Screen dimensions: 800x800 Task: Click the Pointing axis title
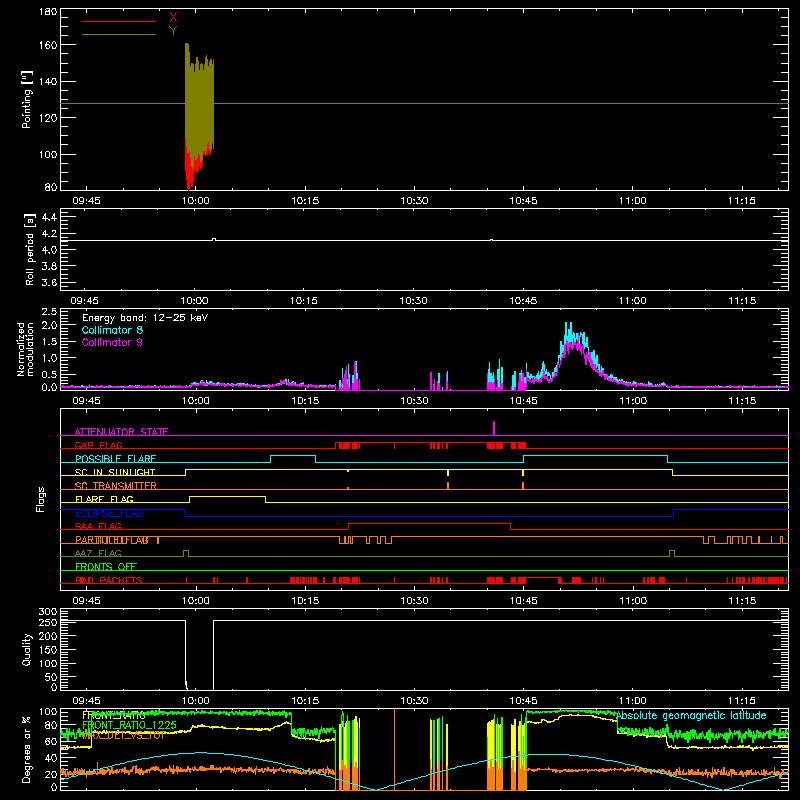[27, 99]
